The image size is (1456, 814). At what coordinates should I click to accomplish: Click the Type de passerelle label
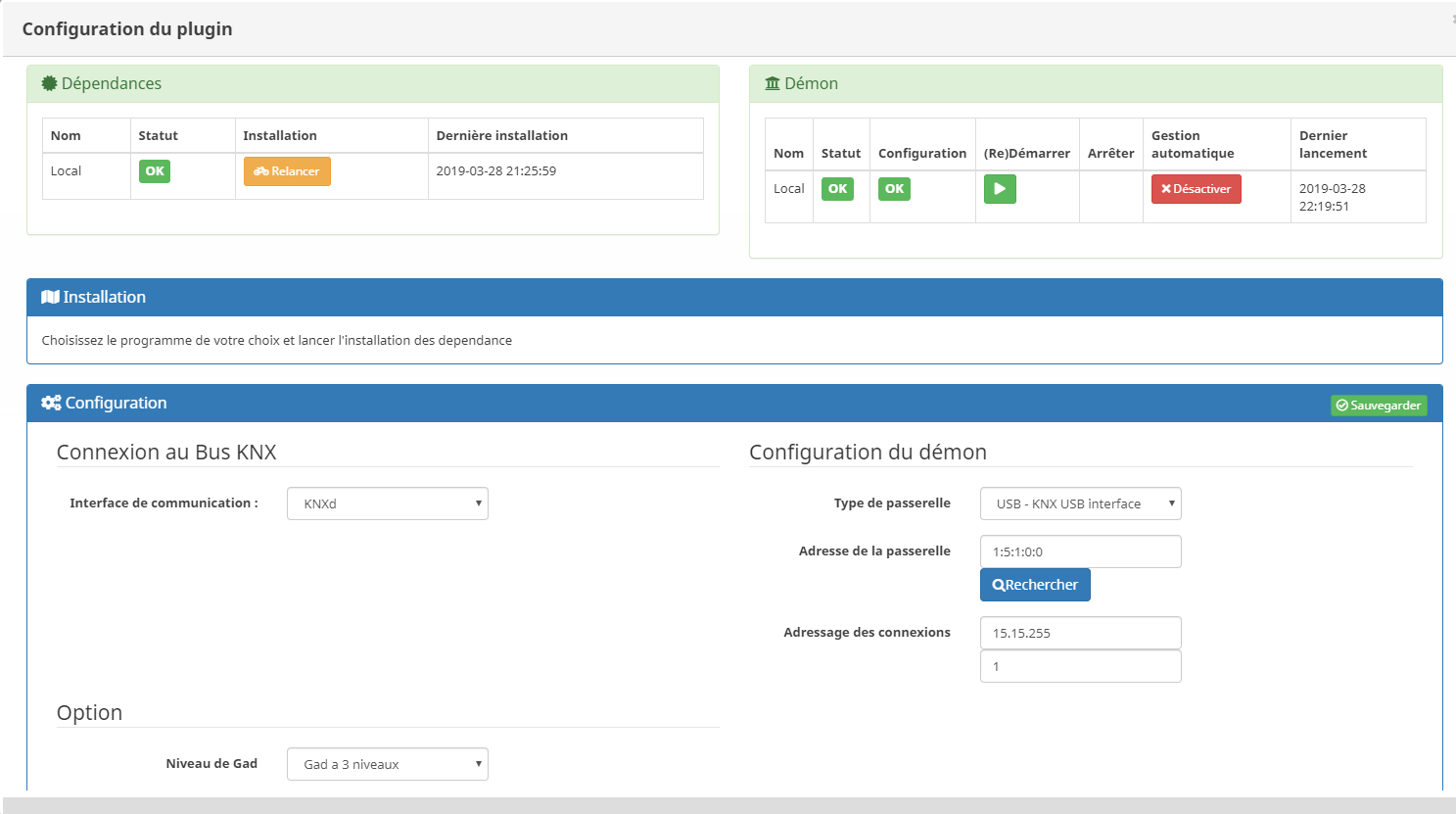tap(892, 503)
